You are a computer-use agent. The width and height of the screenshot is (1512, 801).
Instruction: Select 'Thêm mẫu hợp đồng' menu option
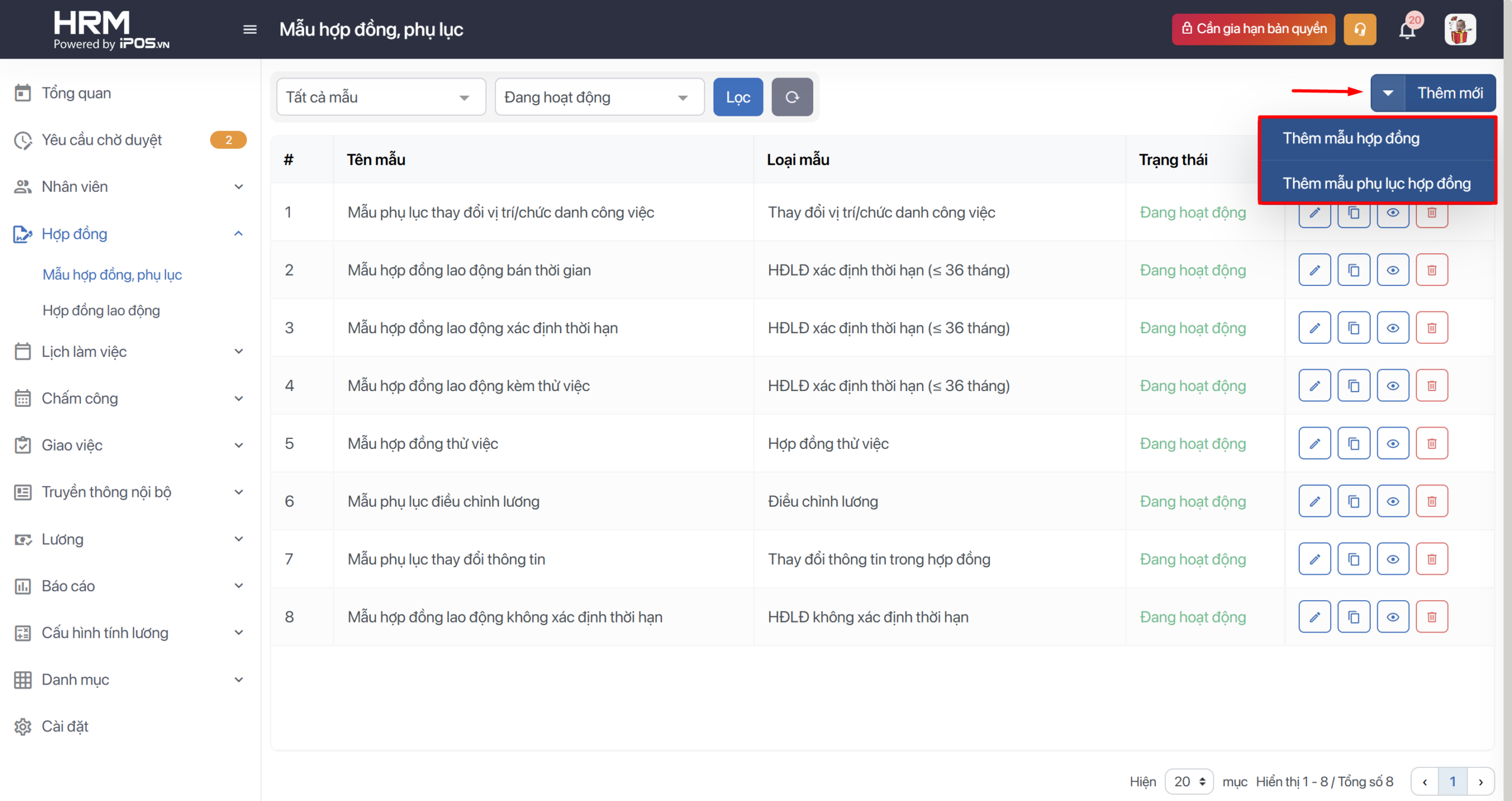(1351, 138)
